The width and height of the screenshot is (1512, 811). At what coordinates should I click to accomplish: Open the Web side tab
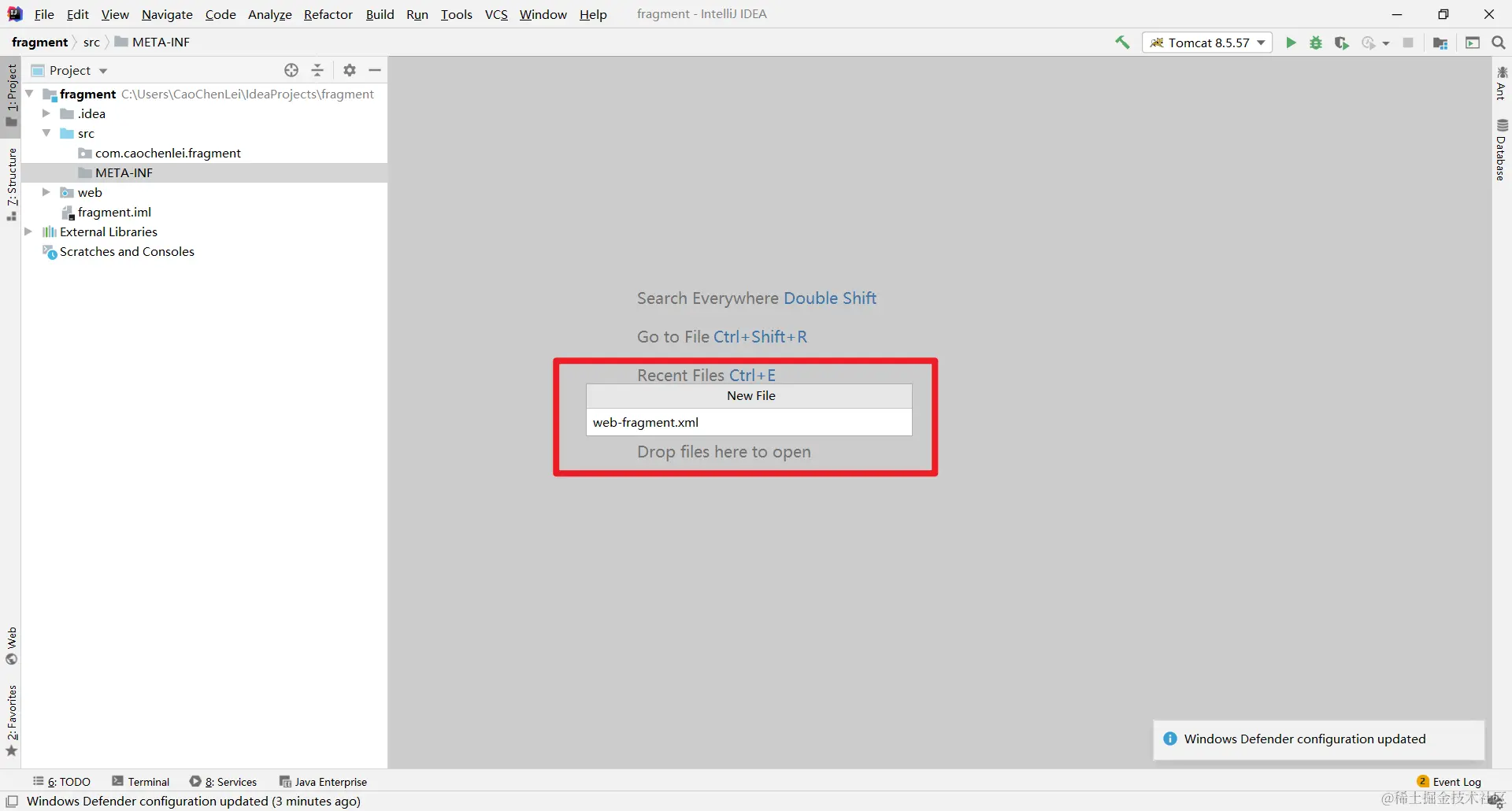coord(11,646)
